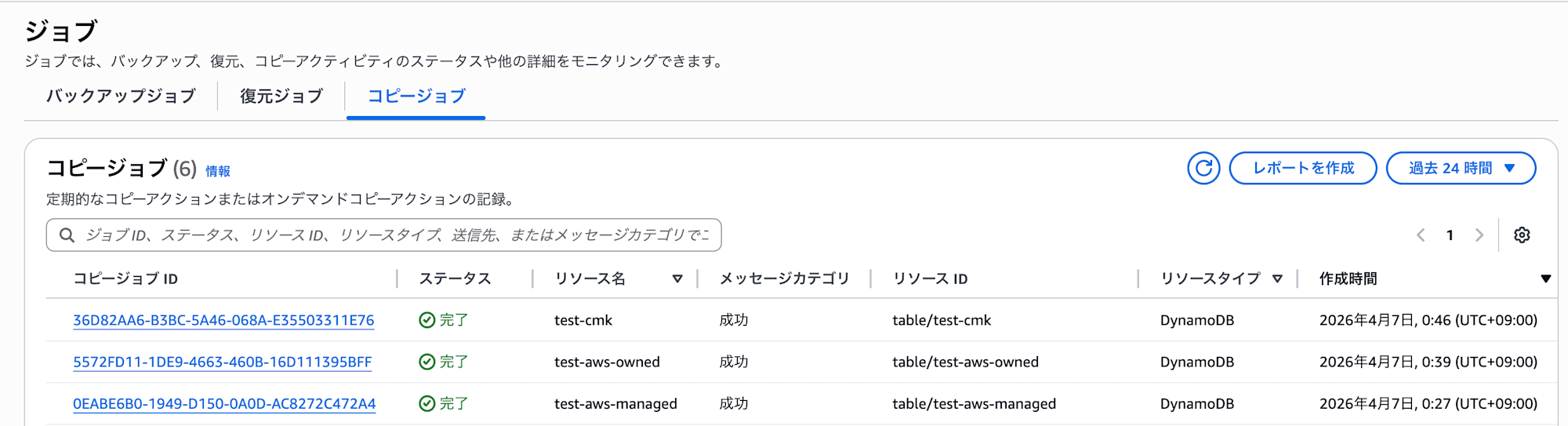Switch to 復元ジョブ tab
Screen dimensions: 1568x426
(x=281, y=96)
